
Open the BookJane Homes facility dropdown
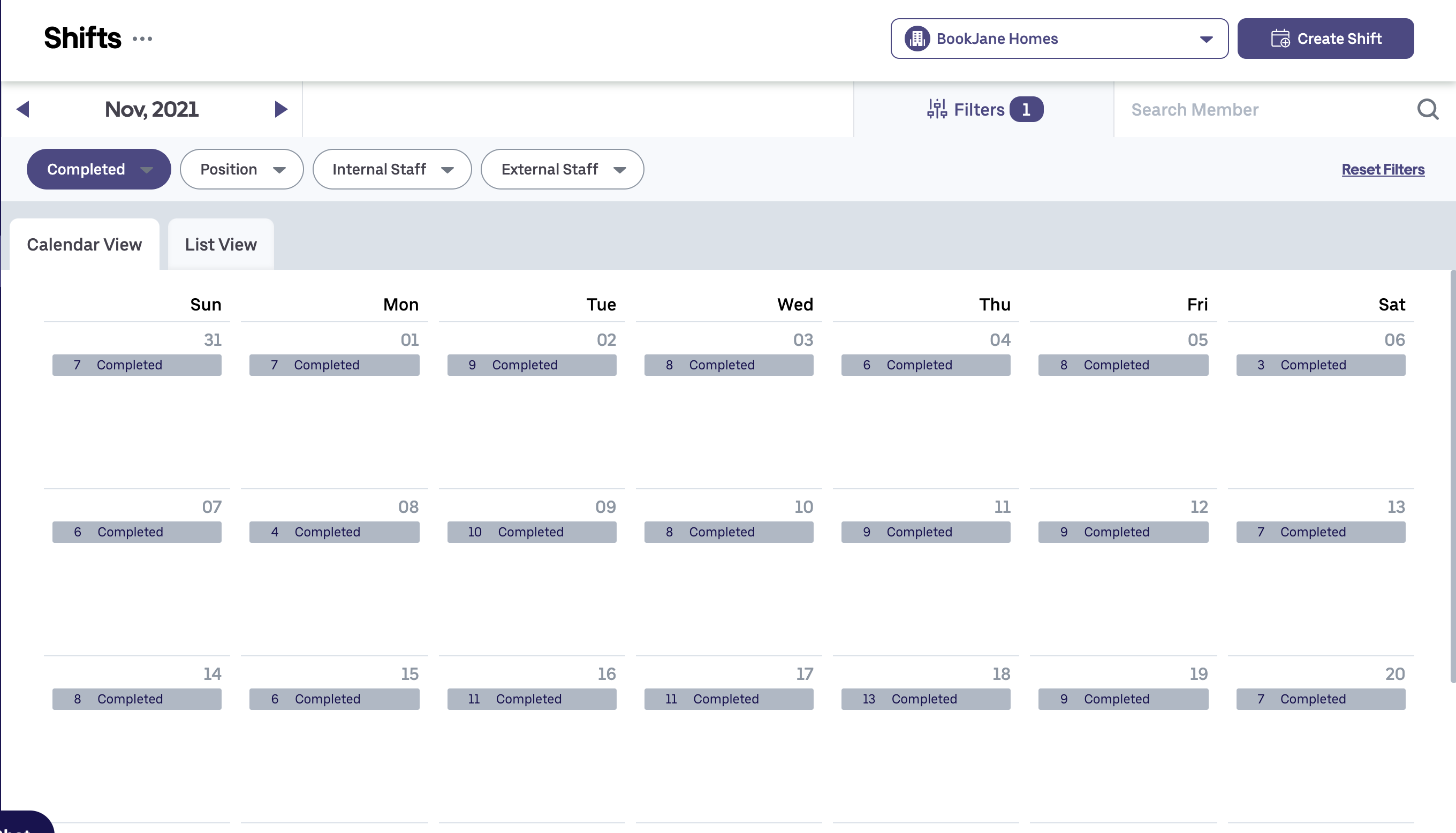pyautogui.click(x=1205, y=39)
